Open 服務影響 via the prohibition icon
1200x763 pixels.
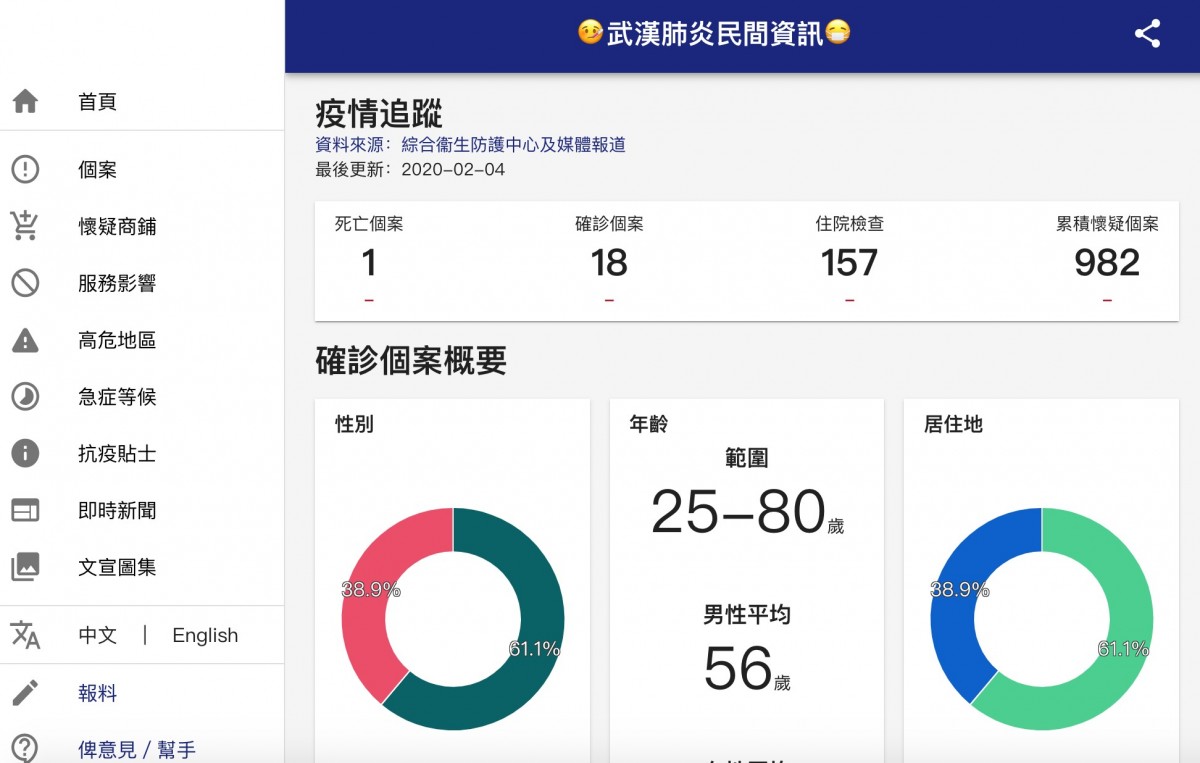24,284
